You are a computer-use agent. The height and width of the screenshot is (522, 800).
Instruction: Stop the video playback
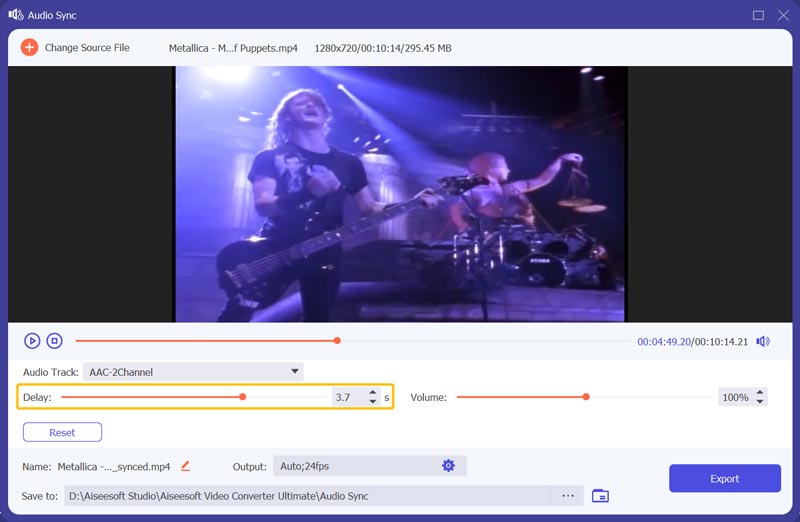pyautogui.click(x=55, y=341)
